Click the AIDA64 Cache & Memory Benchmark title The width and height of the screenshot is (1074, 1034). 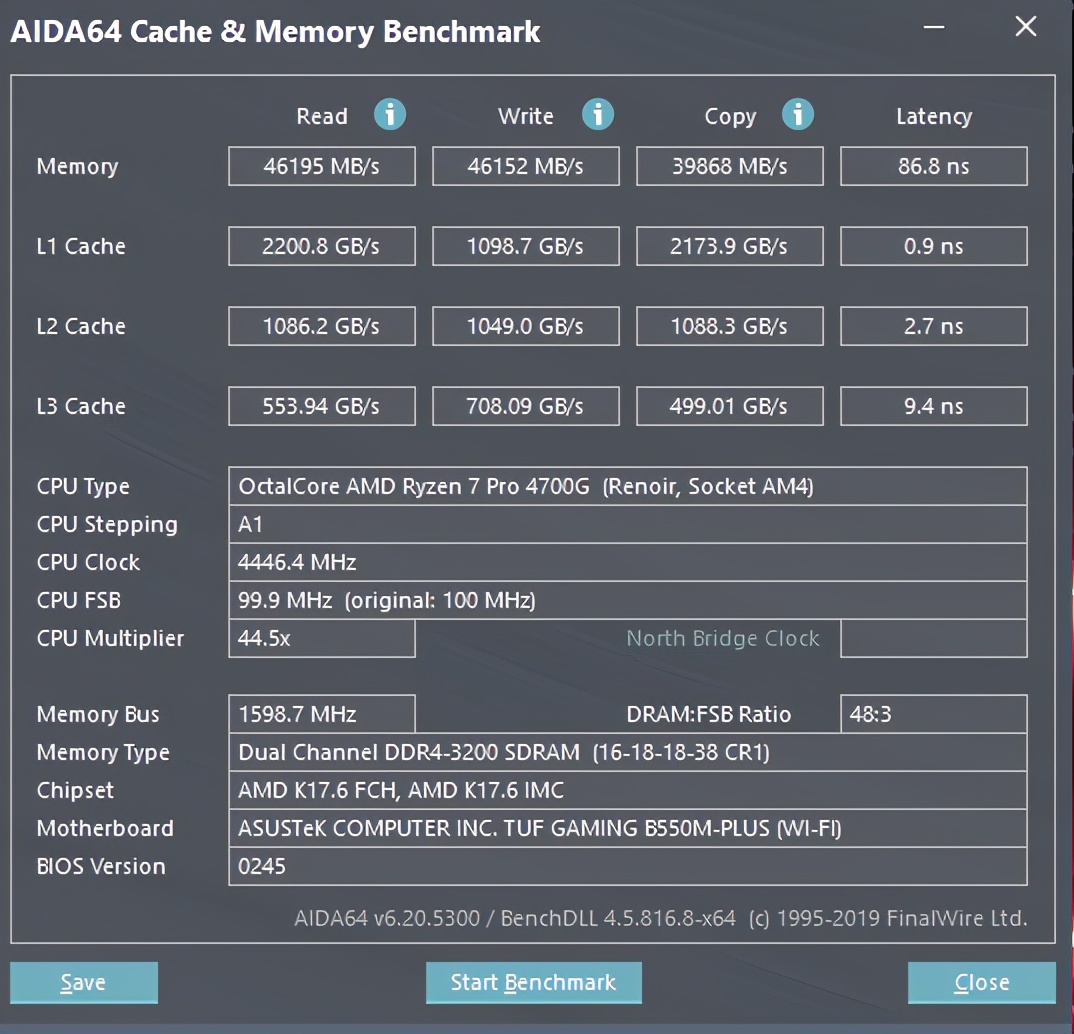tap(275, 31)
